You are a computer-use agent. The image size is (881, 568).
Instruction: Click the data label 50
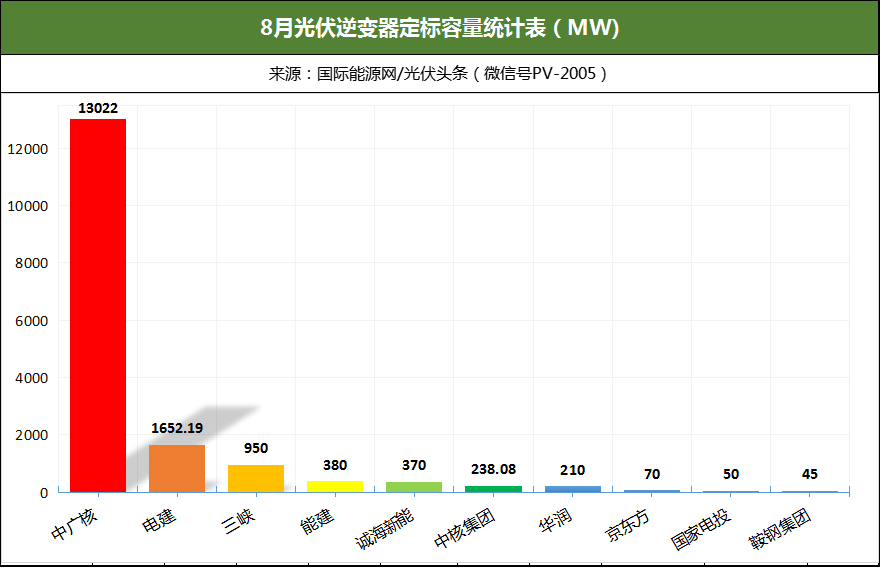pyautogui.click(x=730, y=474)
